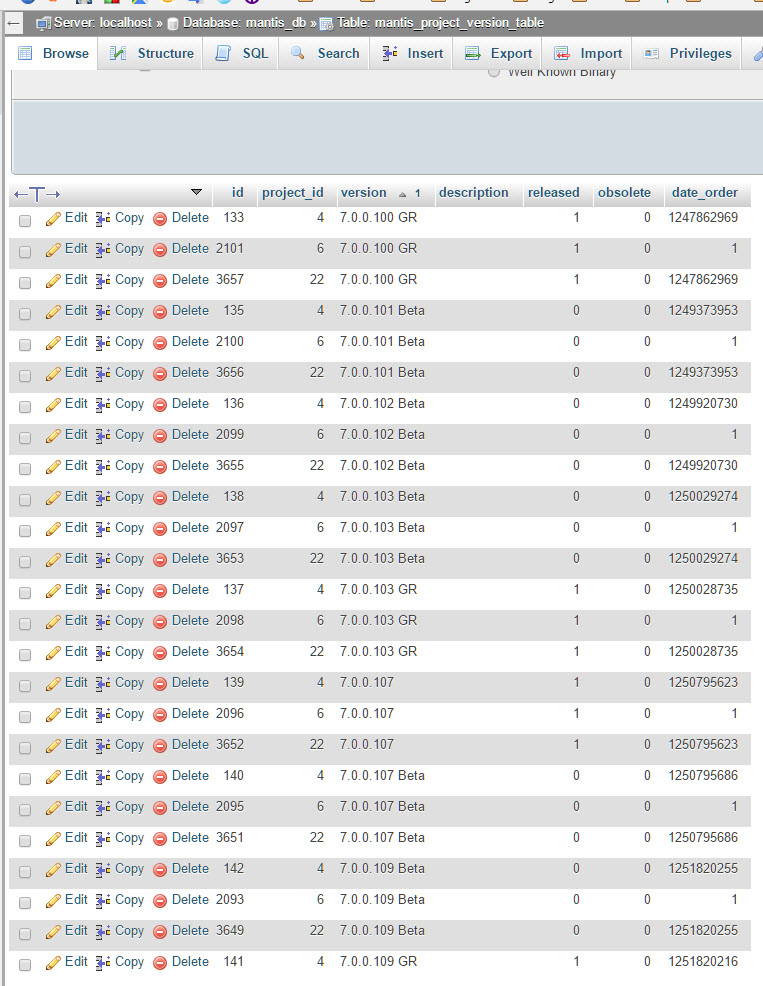Screen dimensions: 763x986
Task: Click the Copy icon for row id 2096
Action: (103, 715)
